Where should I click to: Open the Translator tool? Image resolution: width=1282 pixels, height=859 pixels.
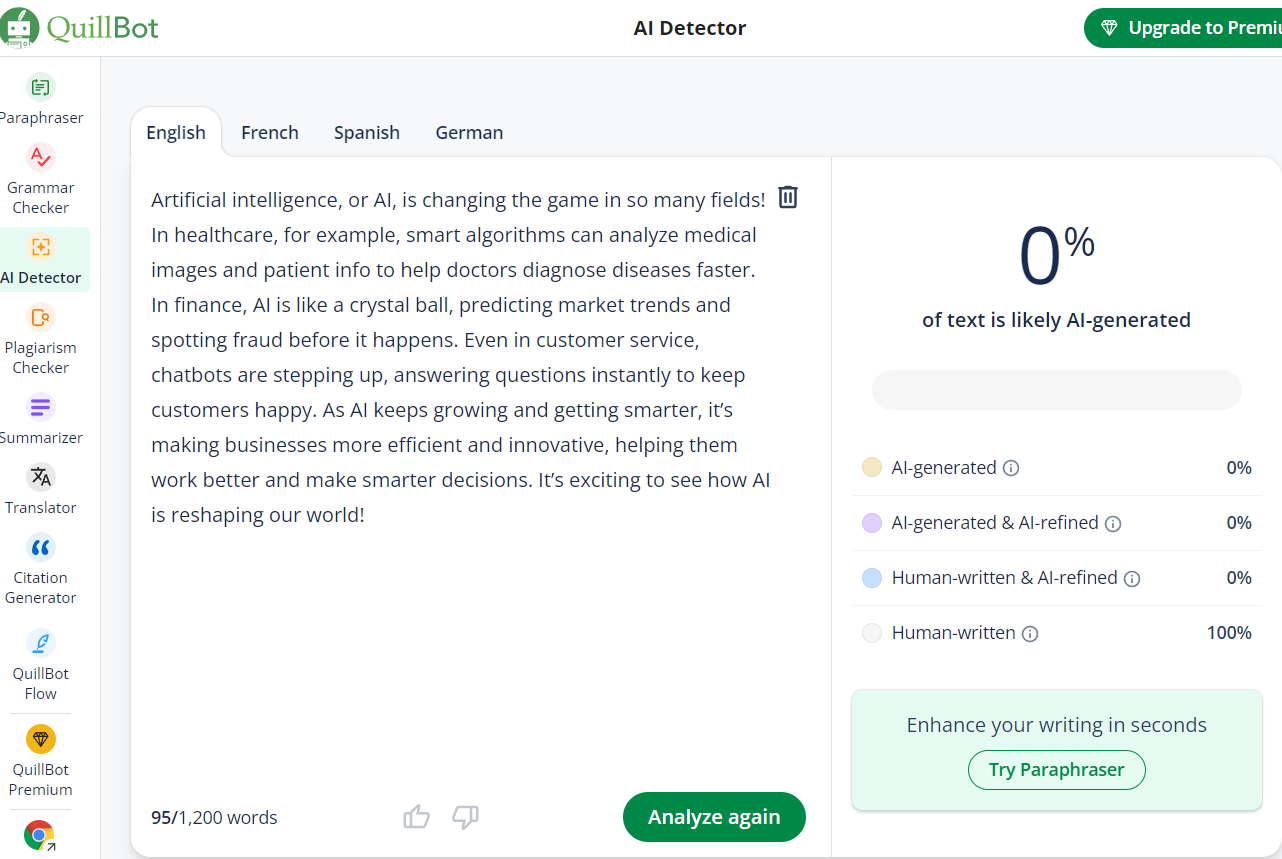[41, 490]
